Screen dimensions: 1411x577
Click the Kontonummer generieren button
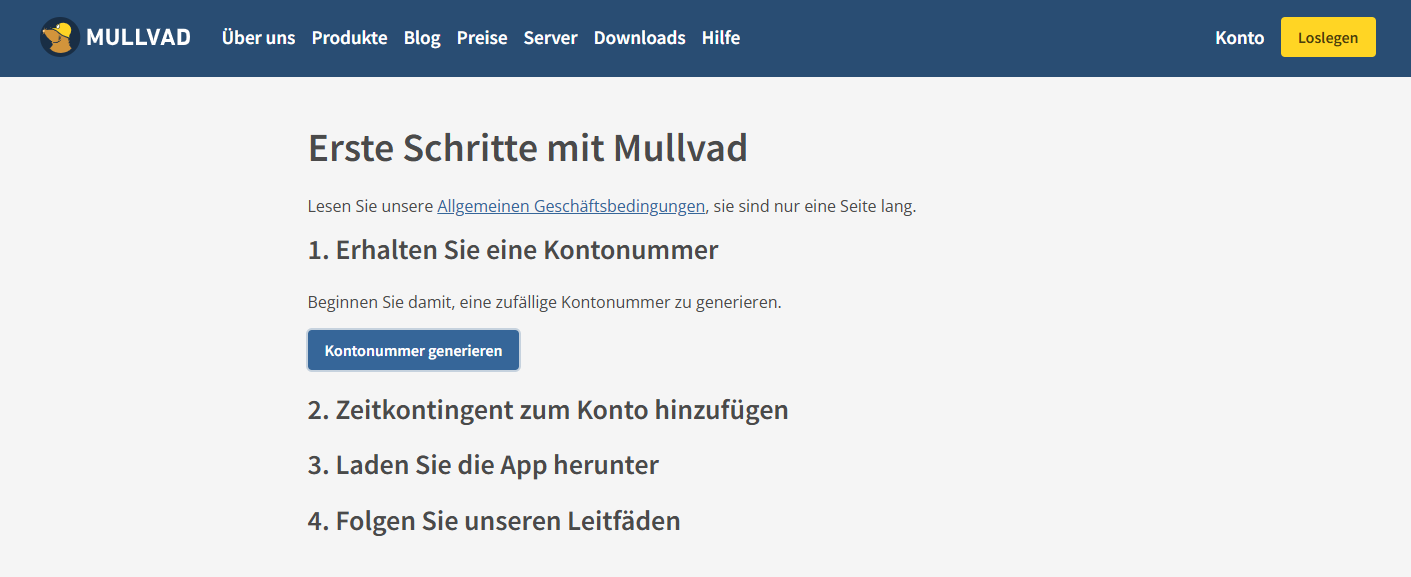(413, 351)
